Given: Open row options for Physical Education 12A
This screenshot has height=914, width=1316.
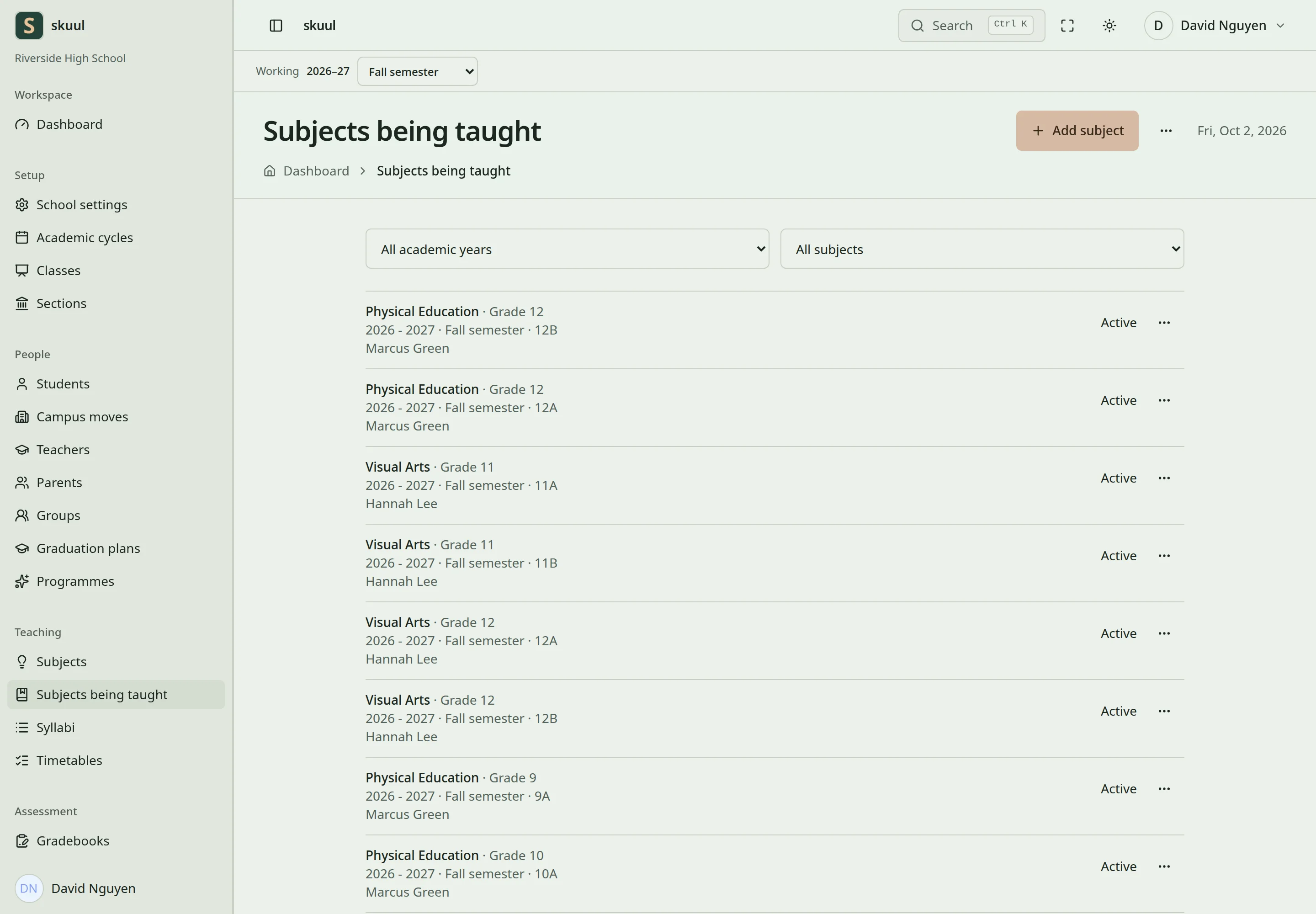Looking at the screenshot, I should pos(1164,400).
